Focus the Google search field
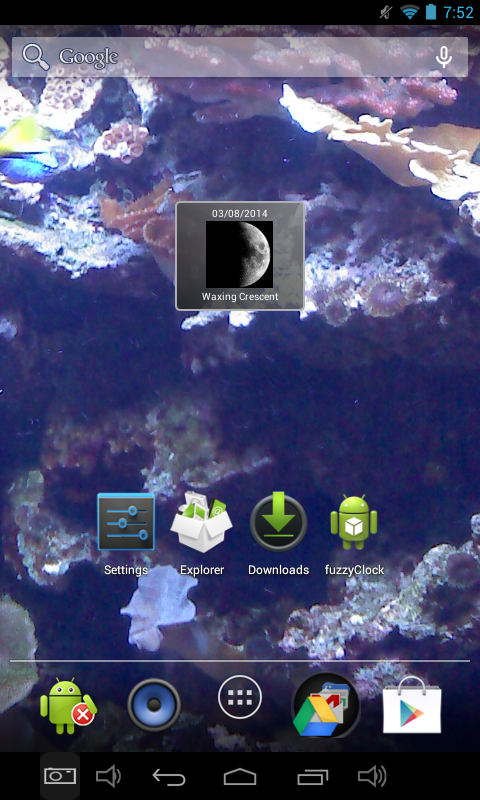The height and width of the screenshot is (800, 480). click(x=240, y=57)
